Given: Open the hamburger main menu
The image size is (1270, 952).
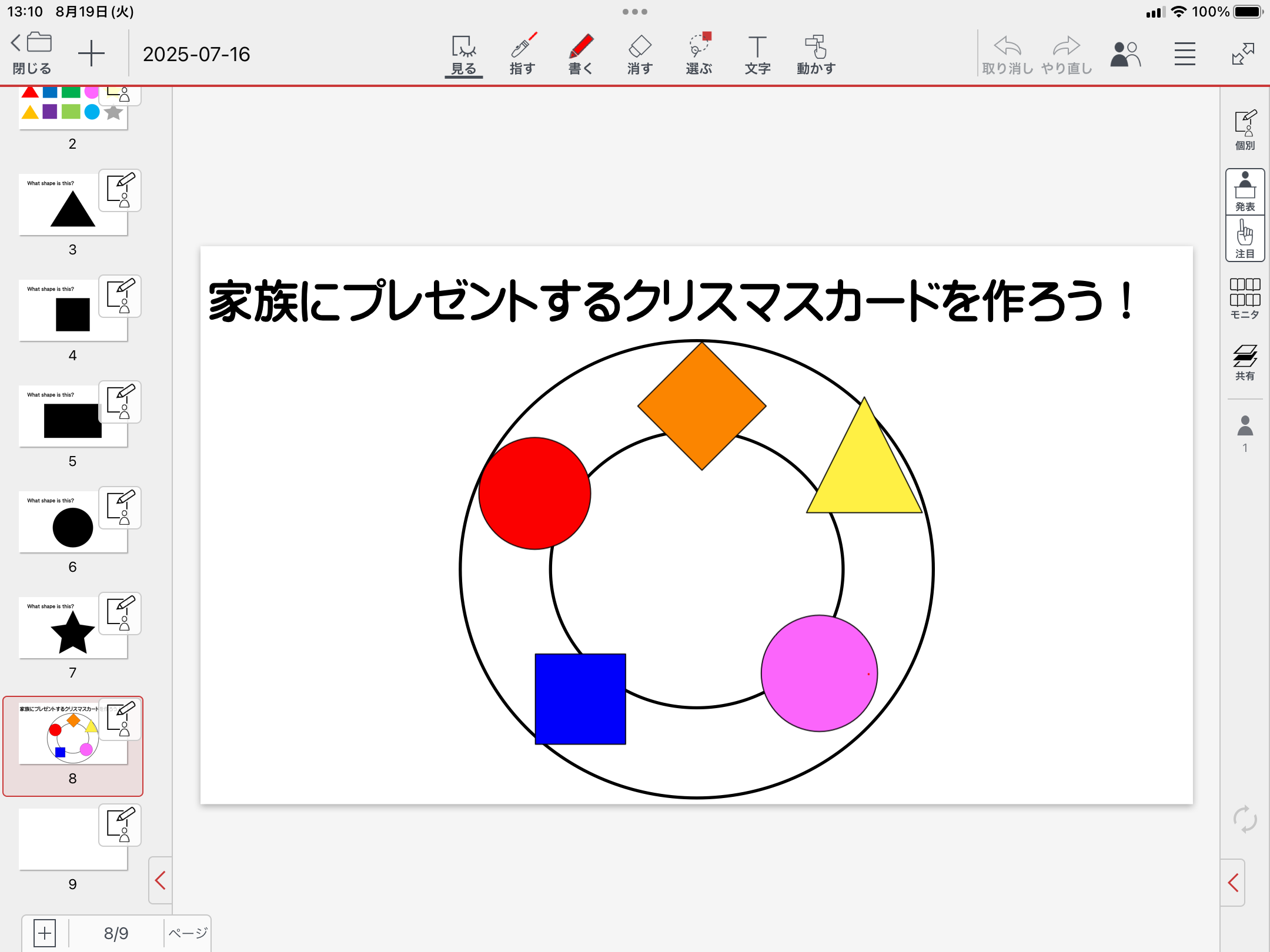Looking at the screenshot, I should point(1185,54).
